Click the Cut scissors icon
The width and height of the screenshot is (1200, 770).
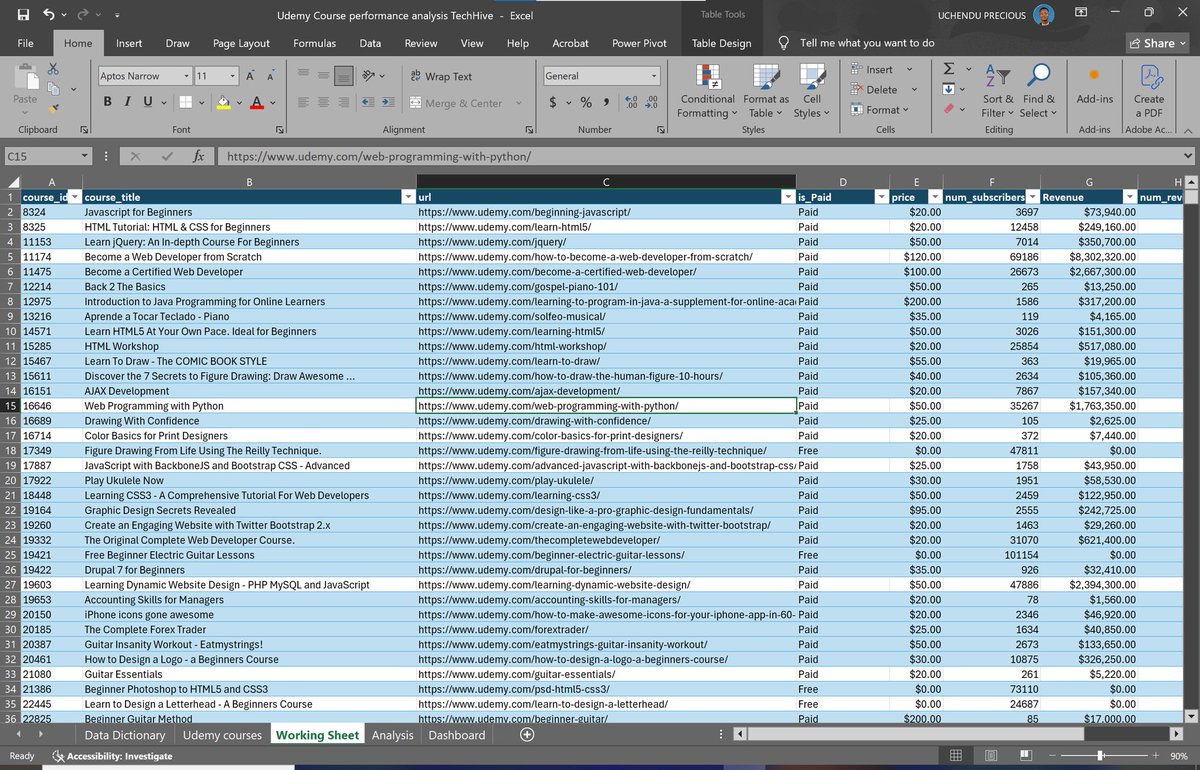[x=53, y=69]
